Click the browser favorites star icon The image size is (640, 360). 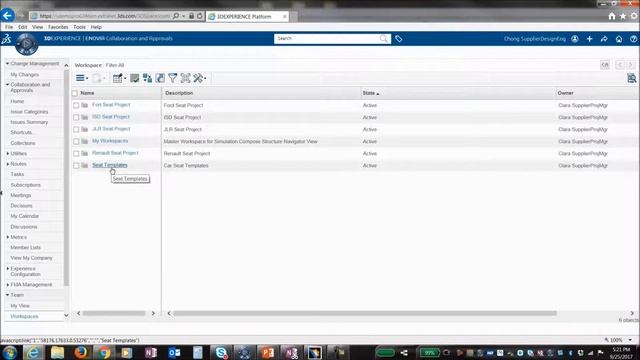(x=623, y=16)
